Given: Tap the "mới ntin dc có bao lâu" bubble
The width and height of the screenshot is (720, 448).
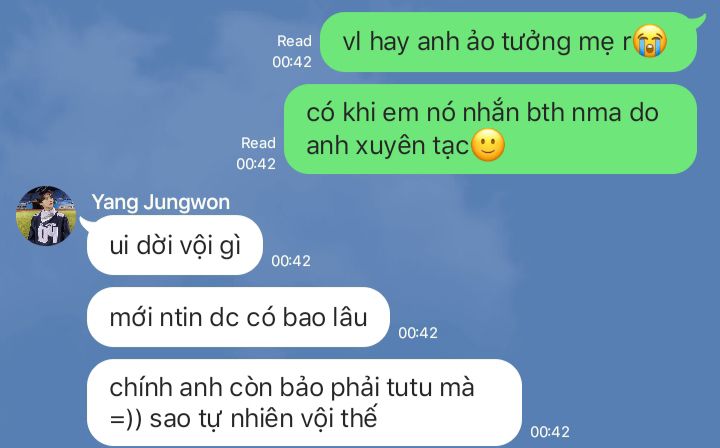Looking at the screenshot, I should 238,317.
